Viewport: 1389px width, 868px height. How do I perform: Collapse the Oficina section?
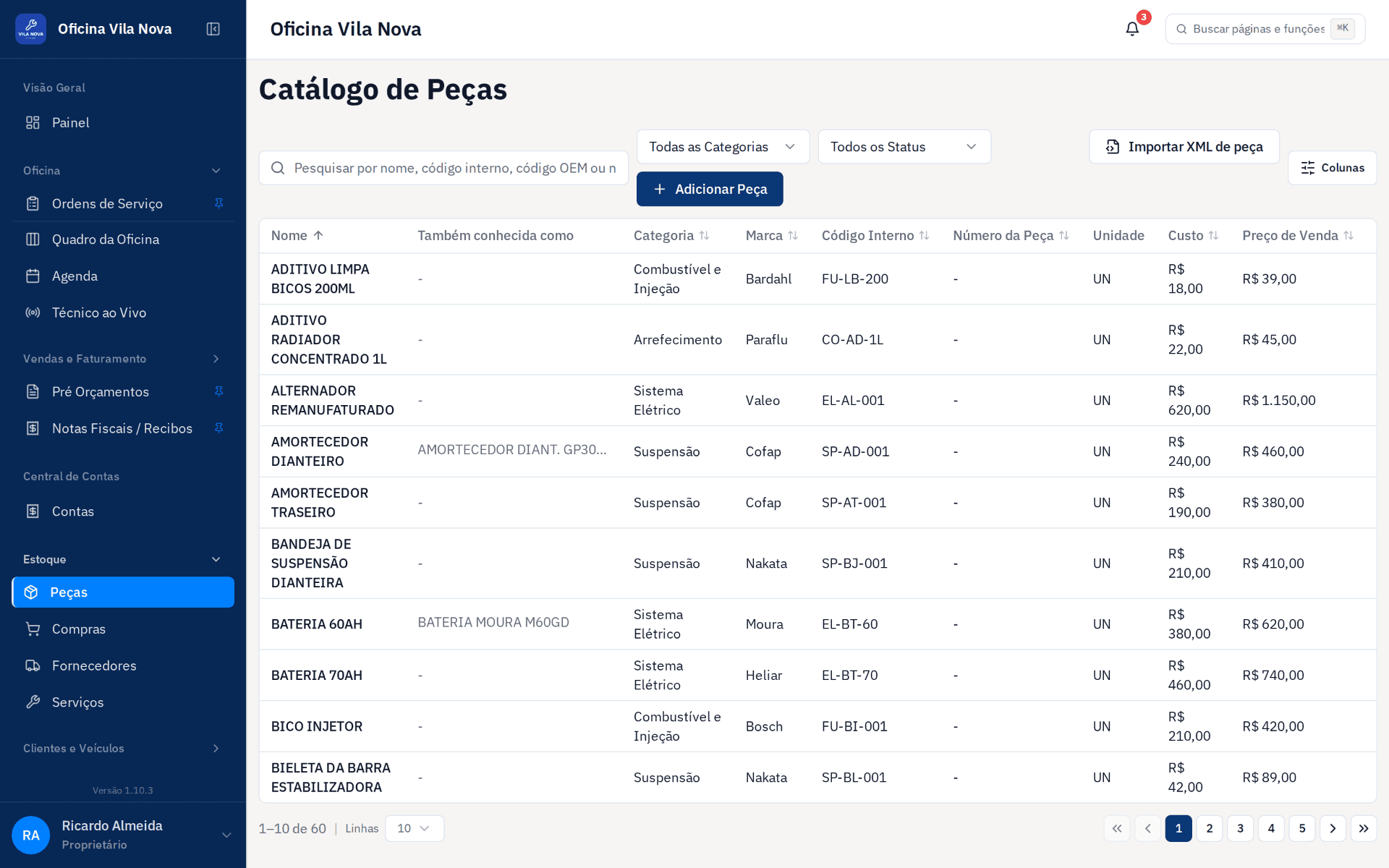tap(216, 171)
